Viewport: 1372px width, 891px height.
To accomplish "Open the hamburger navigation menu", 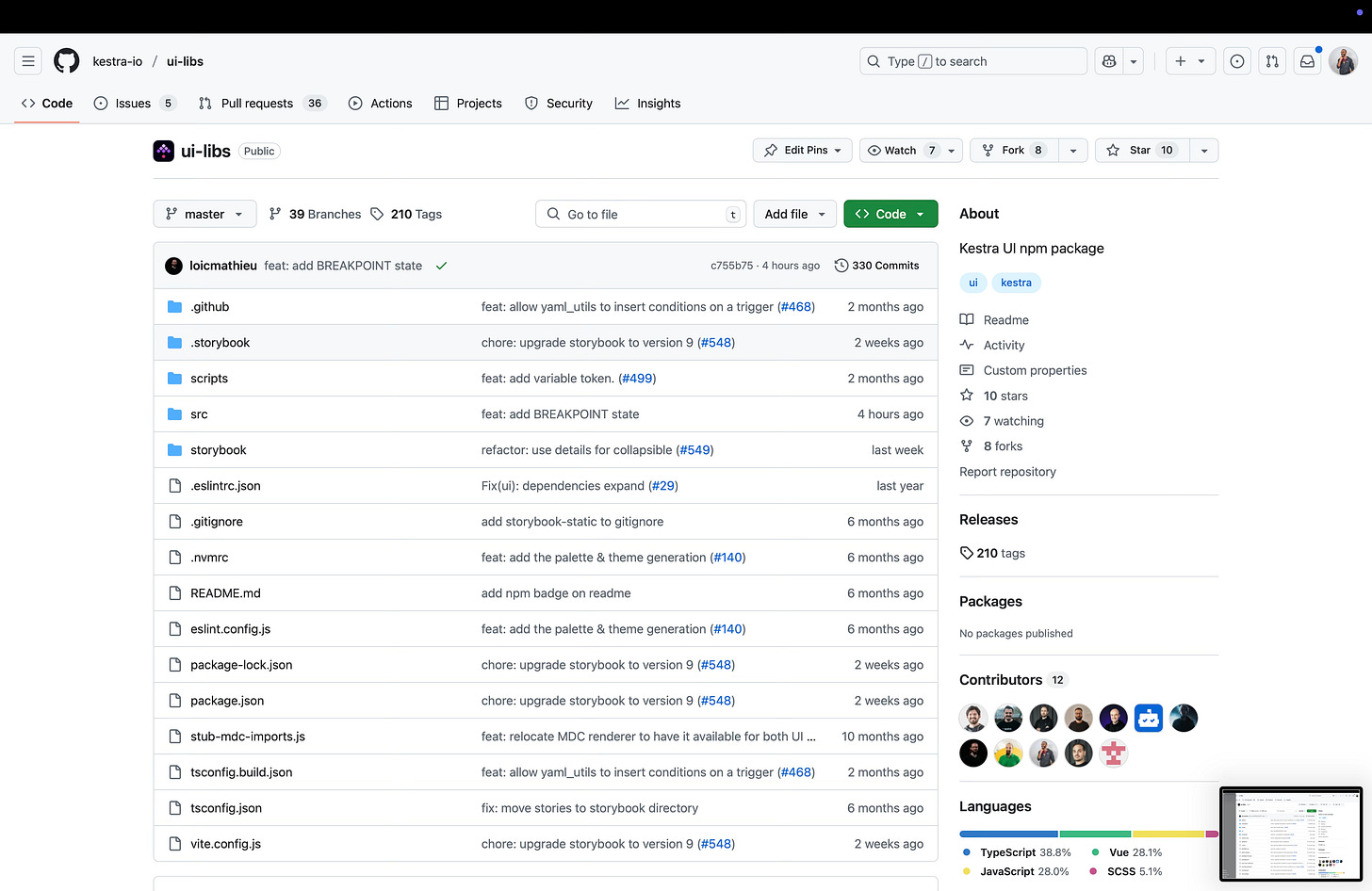I will (x=28, y=61).
